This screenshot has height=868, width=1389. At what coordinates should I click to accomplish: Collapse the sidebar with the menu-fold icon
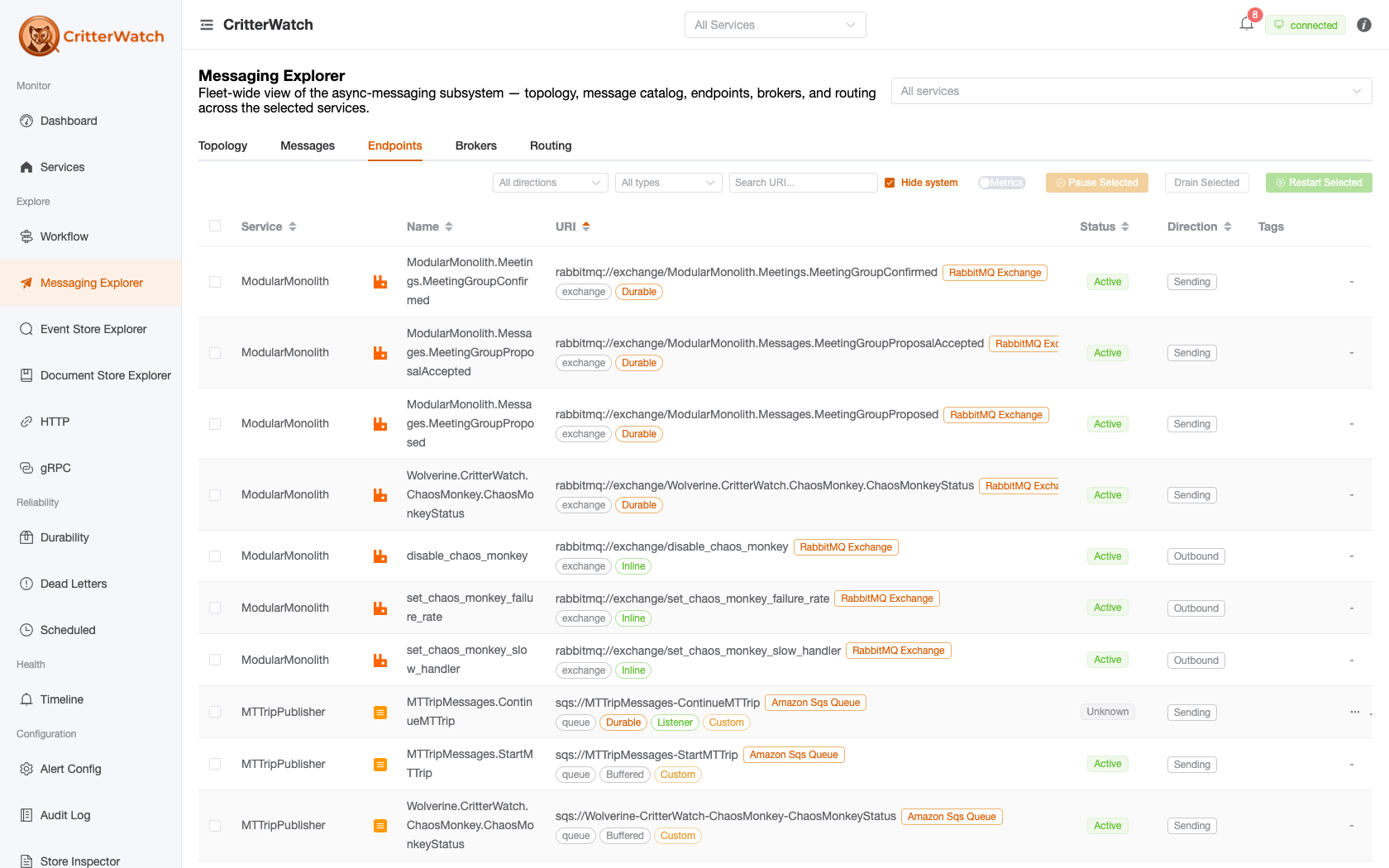[x=207, y=25]
